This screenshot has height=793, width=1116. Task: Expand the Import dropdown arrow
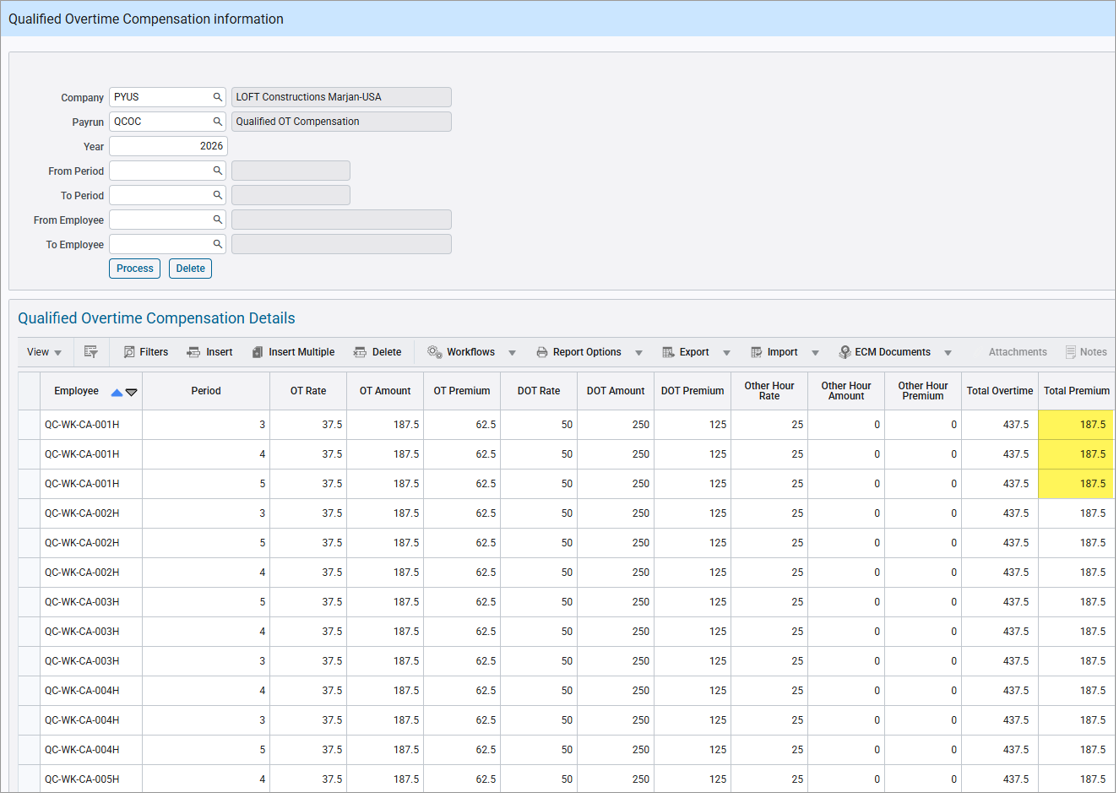(x=815, y=352)
